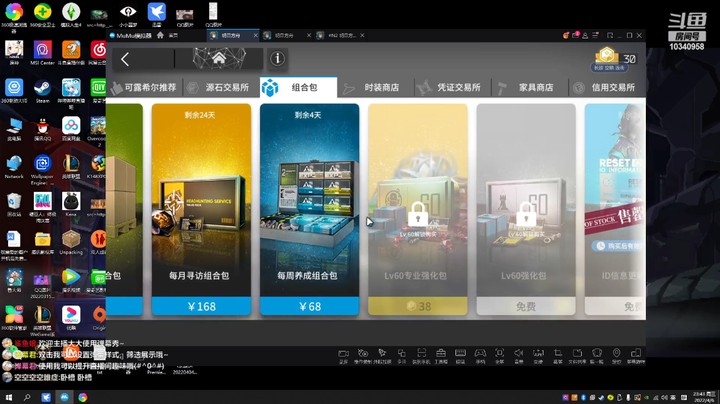Open the store info (i) button
Viewport: 720px width, 404px height.
[277, 58]
